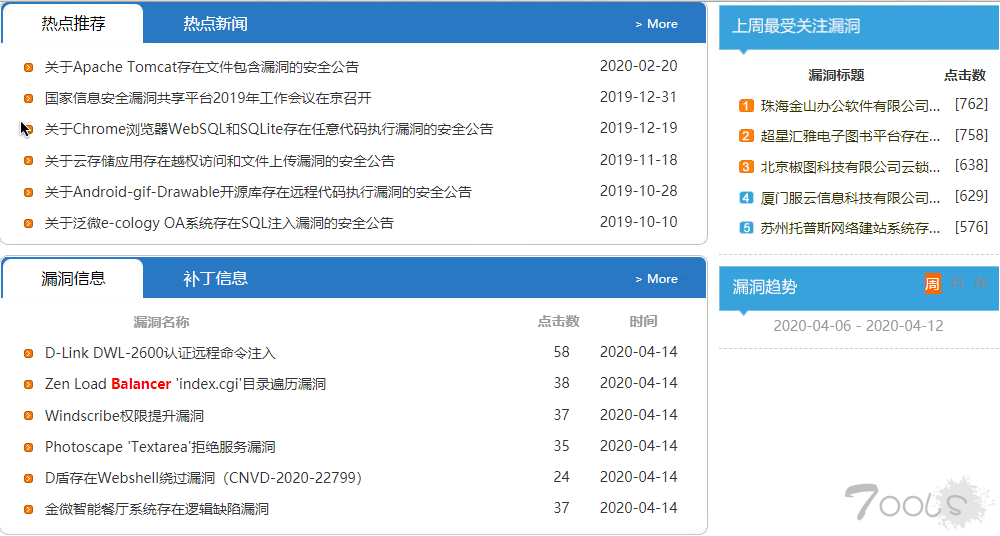
Task: Click the 漏洞标题 column header
Action: click(x=836, y=75)
